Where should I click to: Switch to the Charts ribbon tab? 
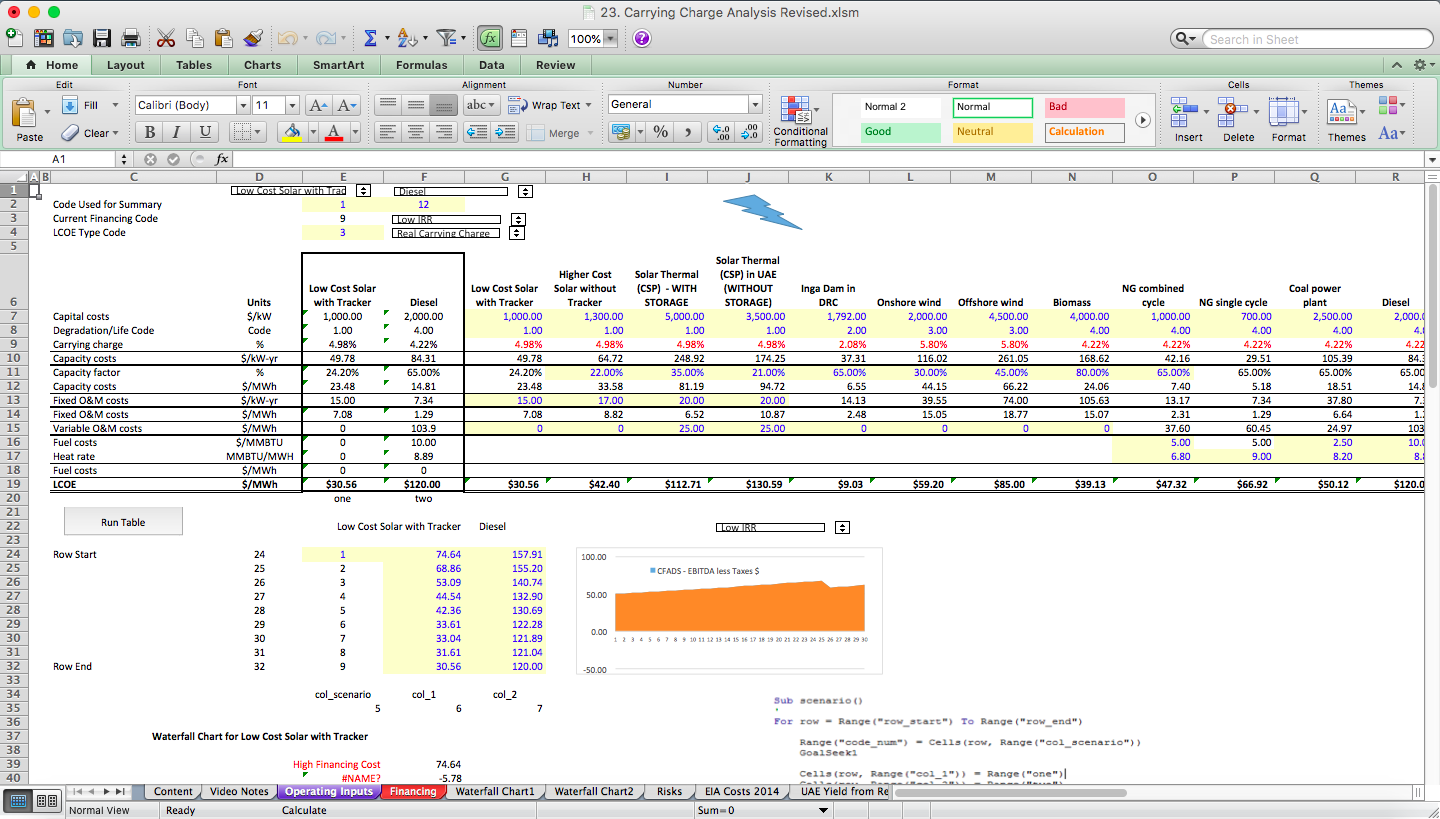click(x=262, y=65)
